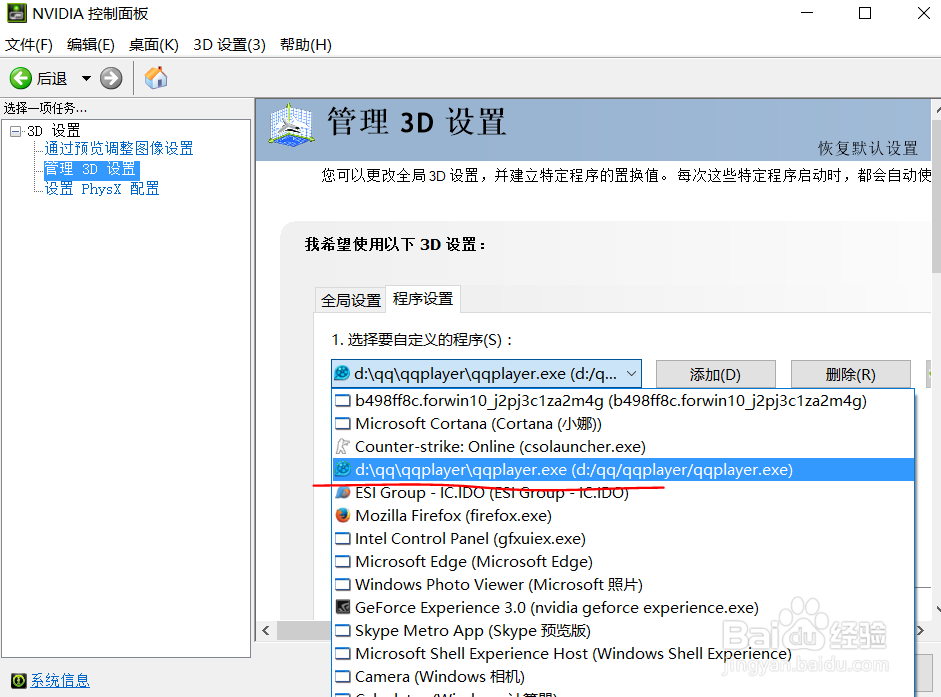Collapse the program selection combo box arrow
This screenshot has height=697, width=941.
point(631,373)
